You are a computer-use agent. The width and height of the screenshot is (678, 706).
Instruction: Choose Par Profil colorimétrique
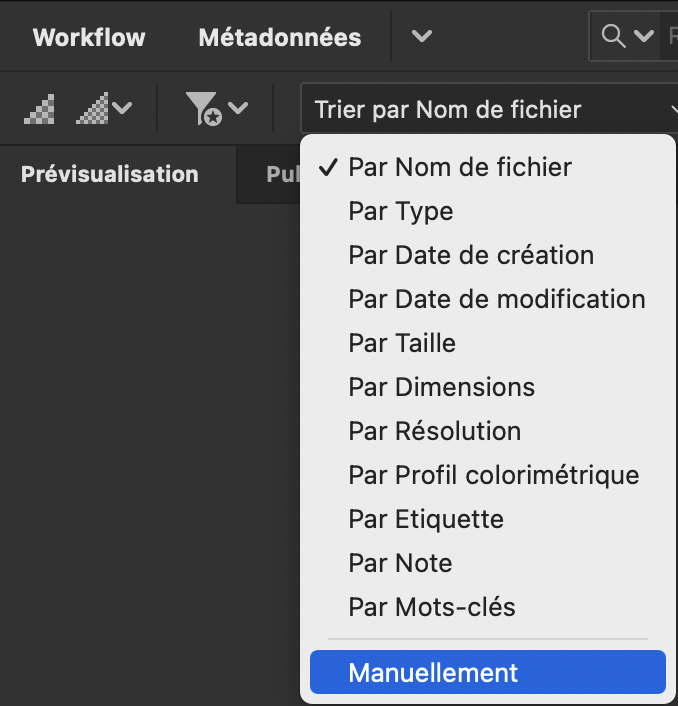pos(494,475)
